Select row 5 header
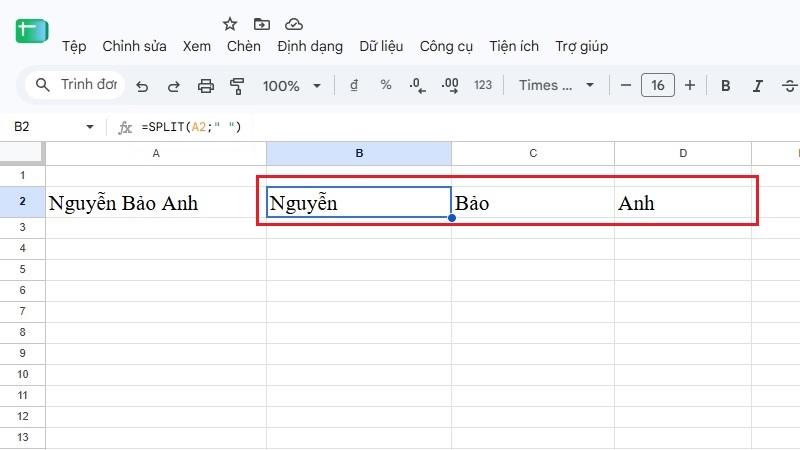Image resolution: width=800 pixels, height=450 pixels. (22, 269)
